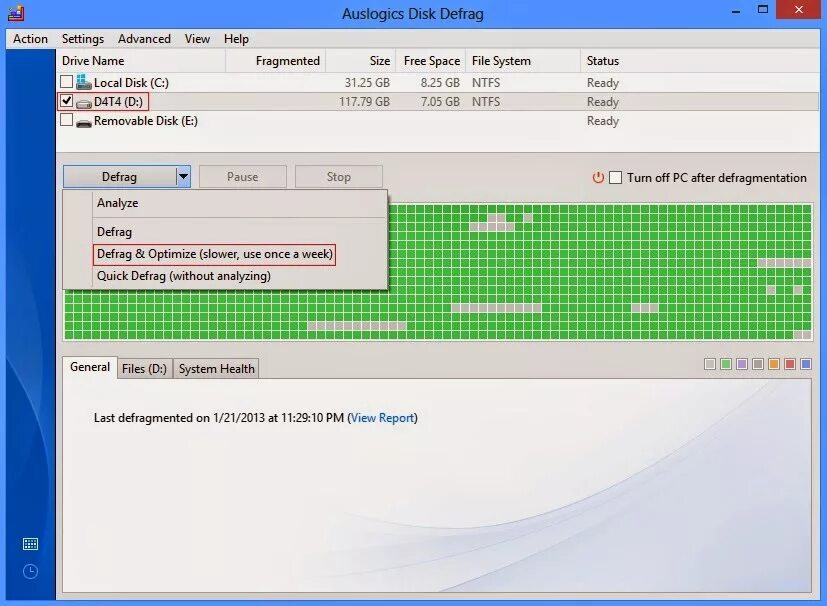Click the Pause button
Image resolution: width=827 pixels, height=606 pixels.
coord(243,177)
